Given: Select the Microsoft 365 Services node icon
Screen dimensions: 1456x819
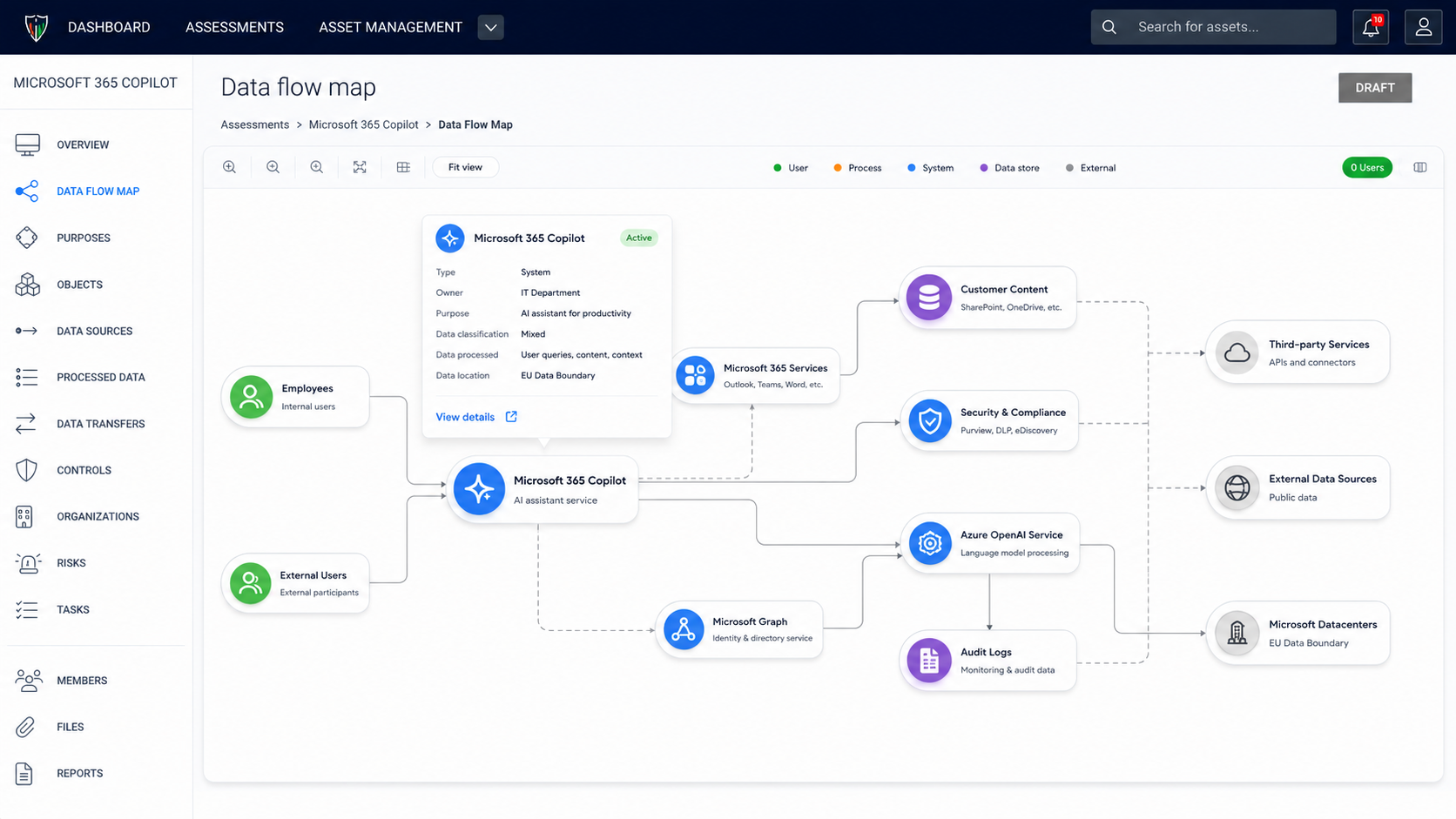Looking at the screenshot, I should pyautogui.click(x=695, y=375).
